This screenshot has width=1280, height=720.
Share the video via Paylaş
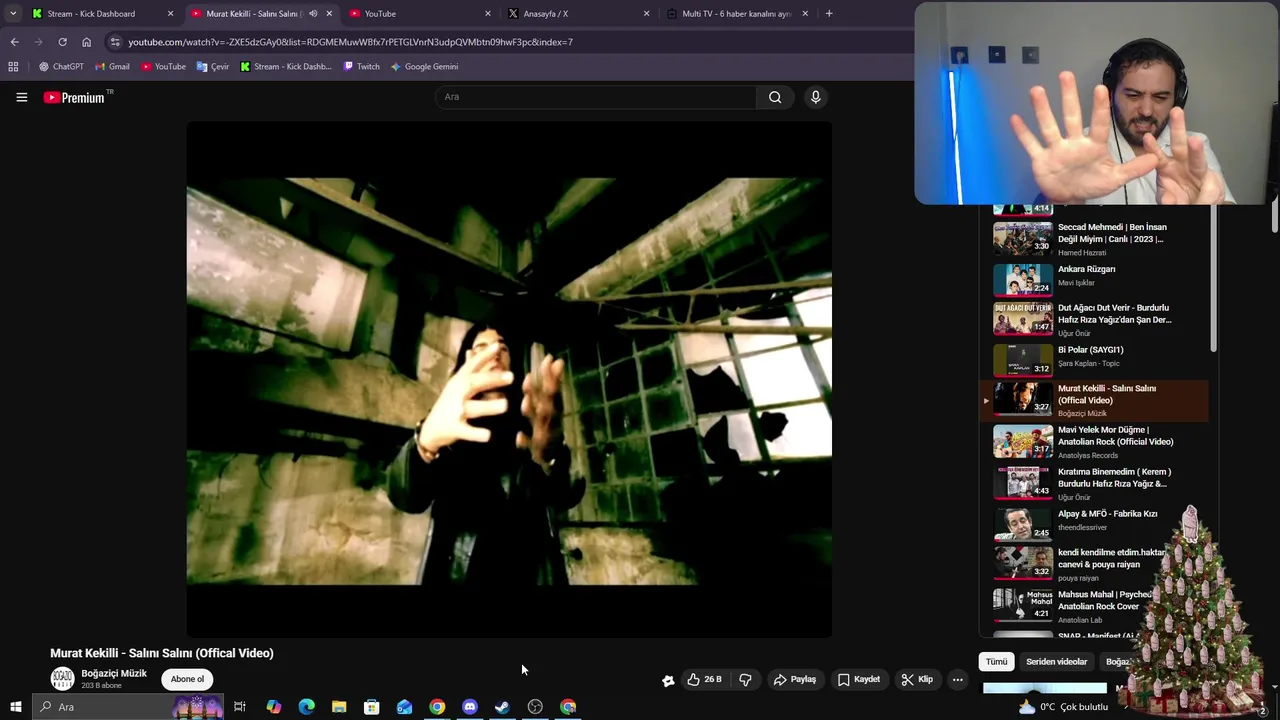795,679
